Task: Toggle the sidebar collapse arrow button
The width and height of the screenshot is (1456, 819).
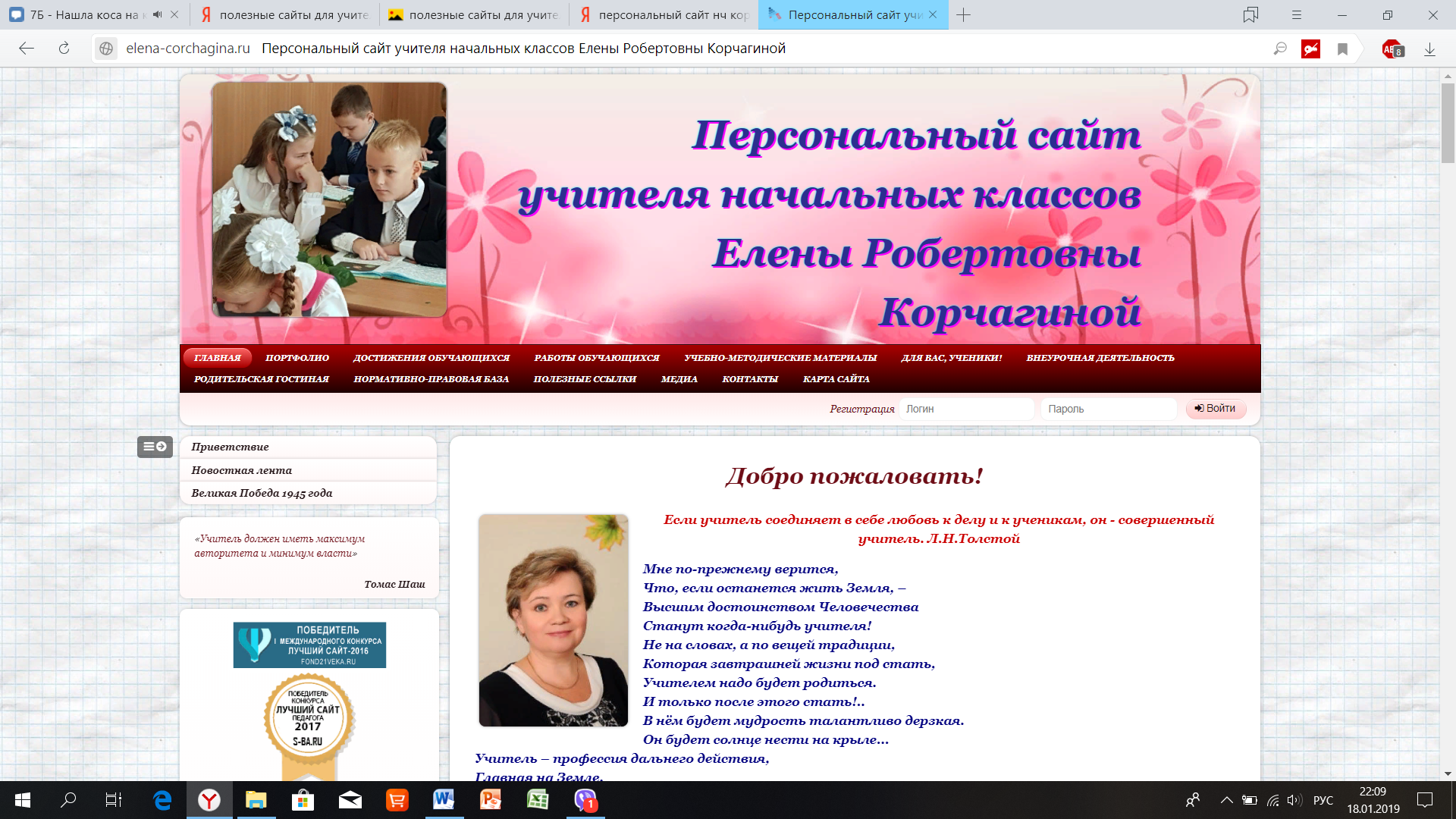Action: (x=155, y=447)
